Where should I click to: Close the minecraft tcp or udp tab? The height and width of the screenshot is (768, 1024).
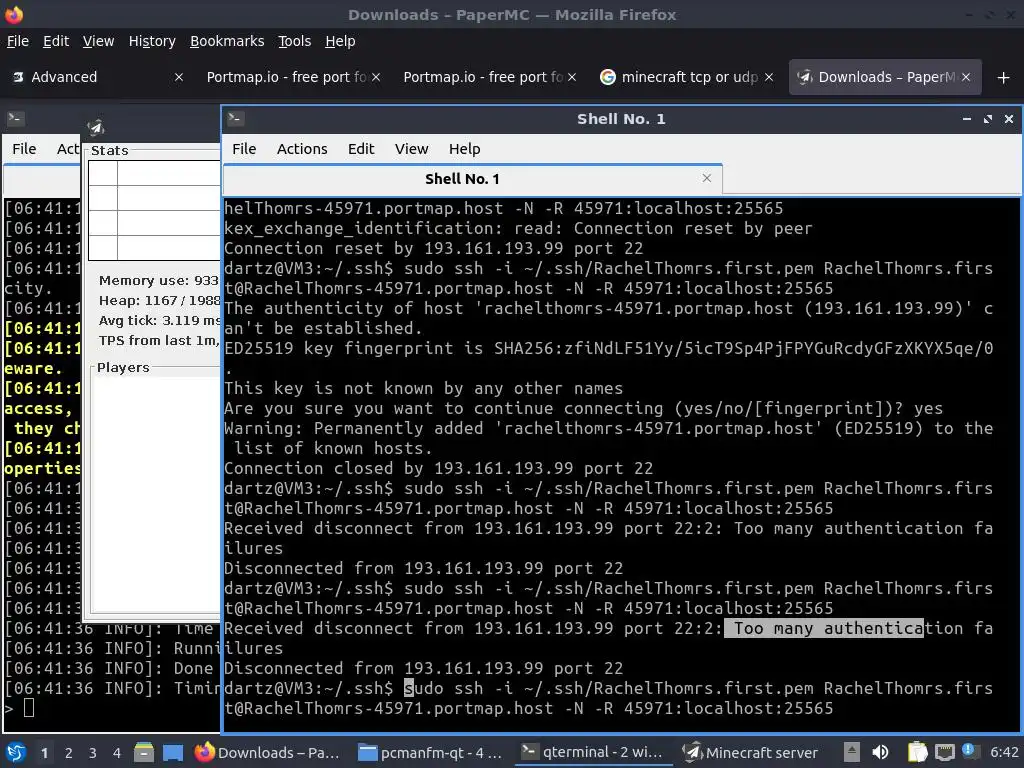(769, 77)
